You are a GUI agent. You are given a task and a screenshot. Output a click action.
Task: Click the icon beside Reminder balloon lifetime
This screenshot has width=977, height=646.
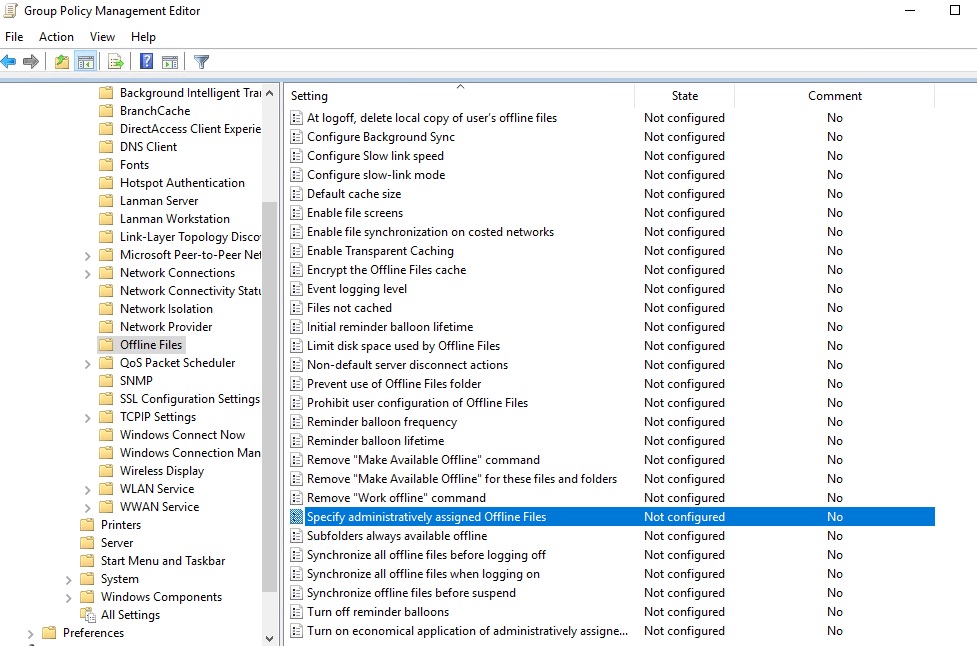pyautogui.click(x=297, y=441)
